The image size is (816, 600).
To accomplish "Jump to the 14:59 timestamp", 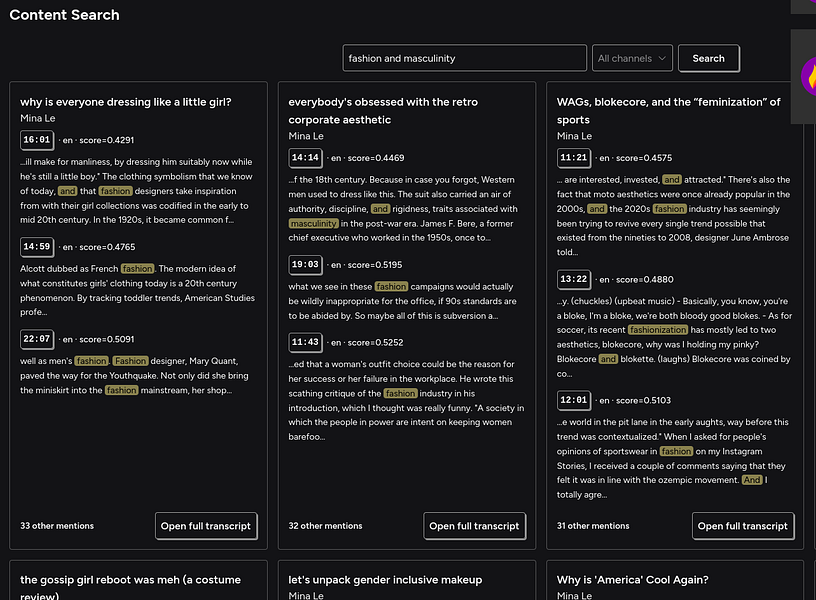I will click(x=37, y=246).
